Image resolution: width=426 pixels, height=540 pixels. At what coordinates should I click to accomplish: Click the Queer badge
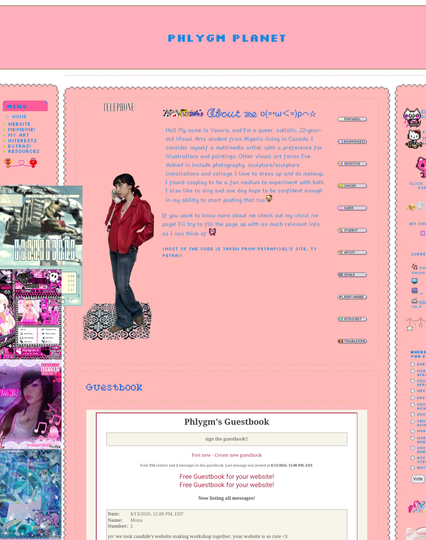(352, 208)
